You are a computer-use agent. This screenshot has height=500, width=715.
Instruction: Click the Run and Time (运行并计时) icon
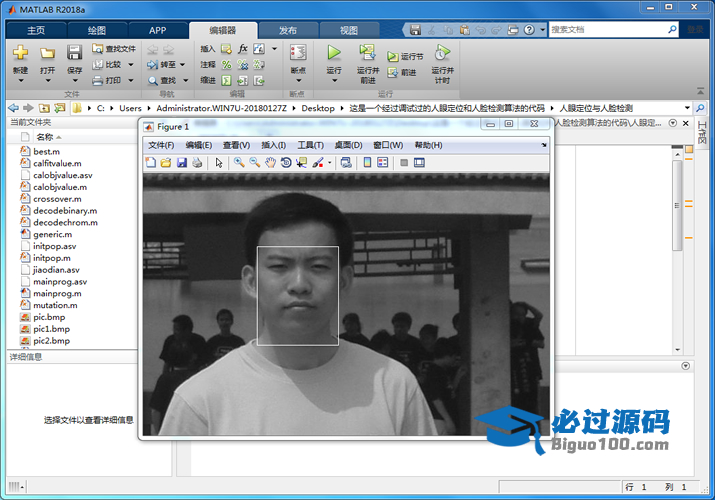tap(441, 52)
